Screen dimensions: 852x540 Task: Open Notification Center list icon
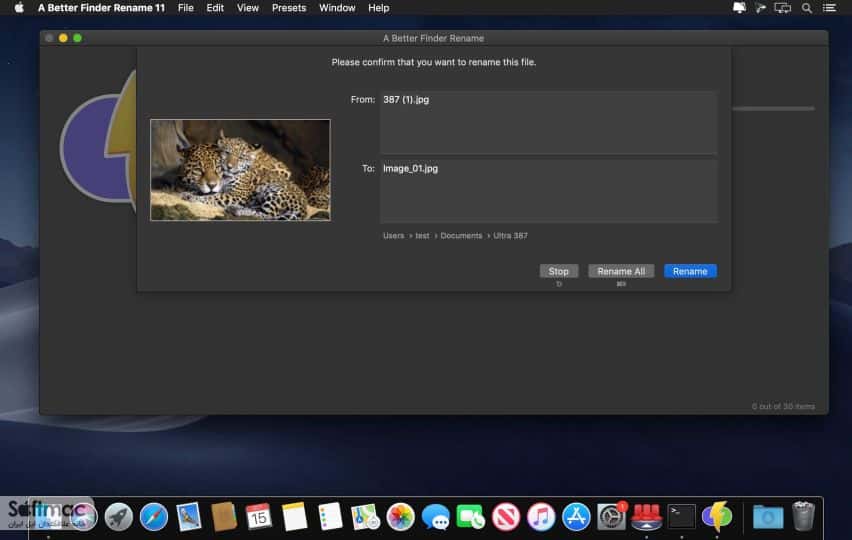[829, 8]
